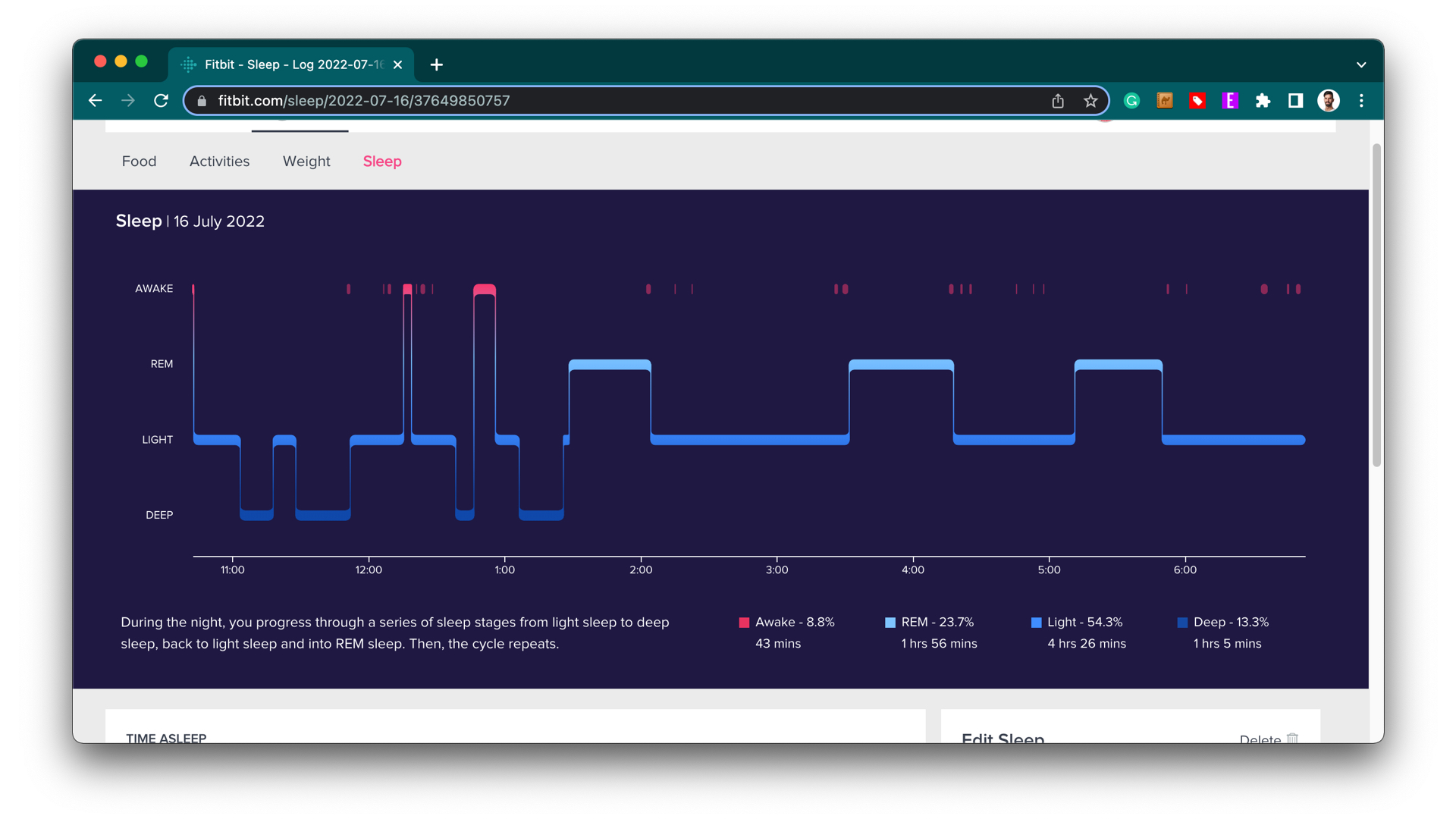Image resolution: width=1456 pixels, height=819 pixels.
Task: Click the Deep sleep dark-blue legend swatch
Action: click(1182, 623)
